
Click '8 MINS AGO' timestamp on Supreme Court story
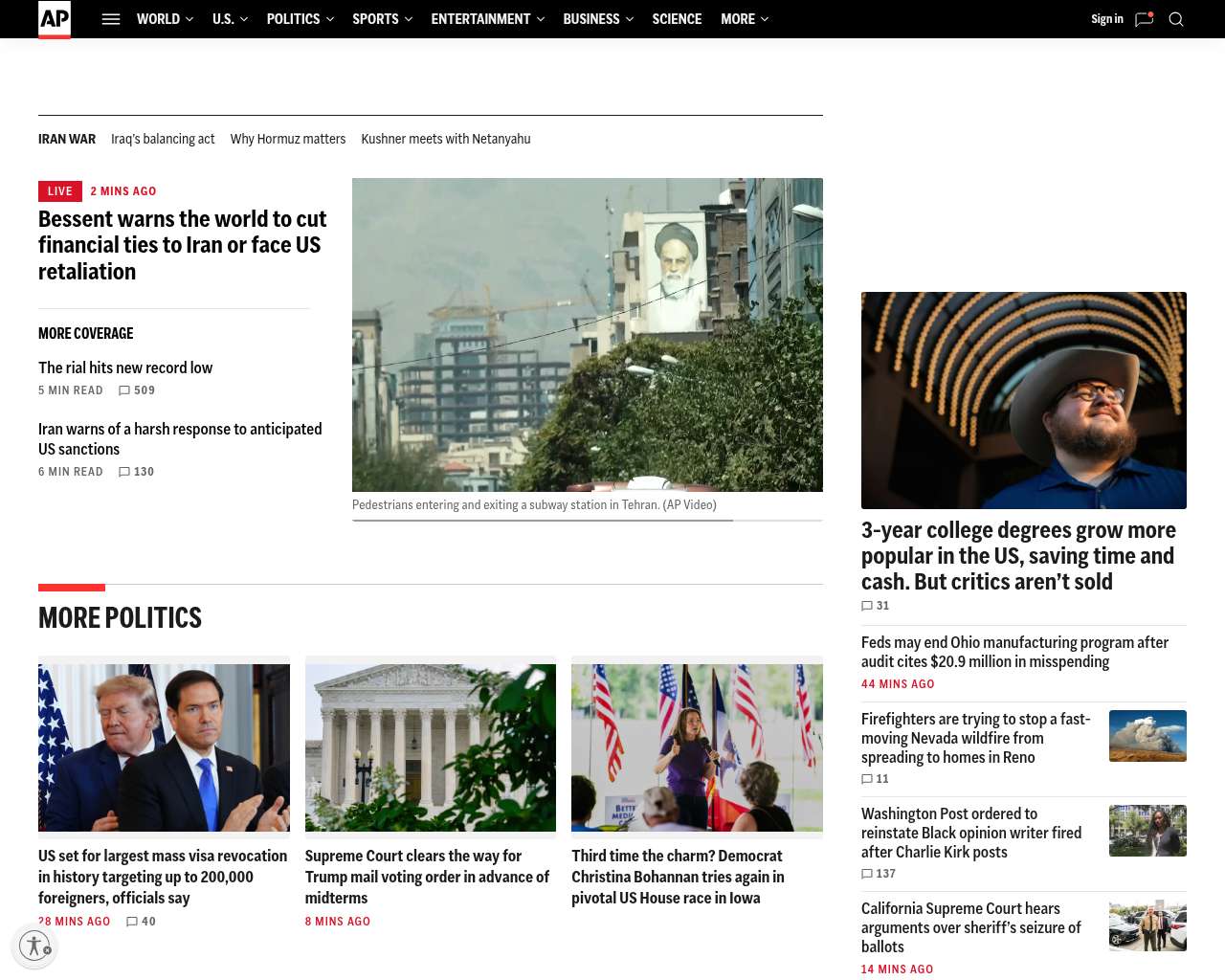[x=338, y=922]
